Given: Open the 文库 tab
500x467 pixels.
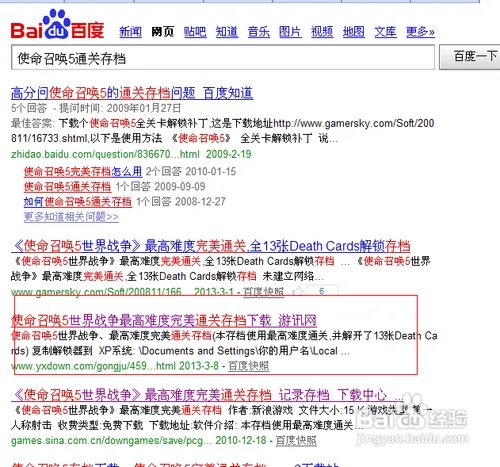Looking at the screenshot, I should [x=385, y=32].
